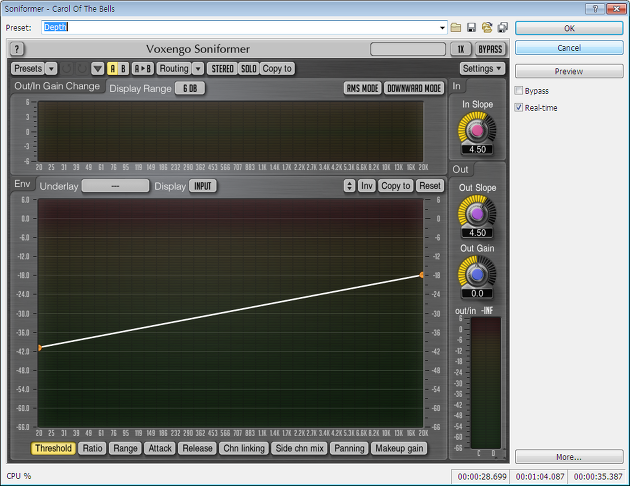The width and height of the screenshot is (630, 486).
Task: Toggle DOWNWARD MODE
Action: pos(414,88)
